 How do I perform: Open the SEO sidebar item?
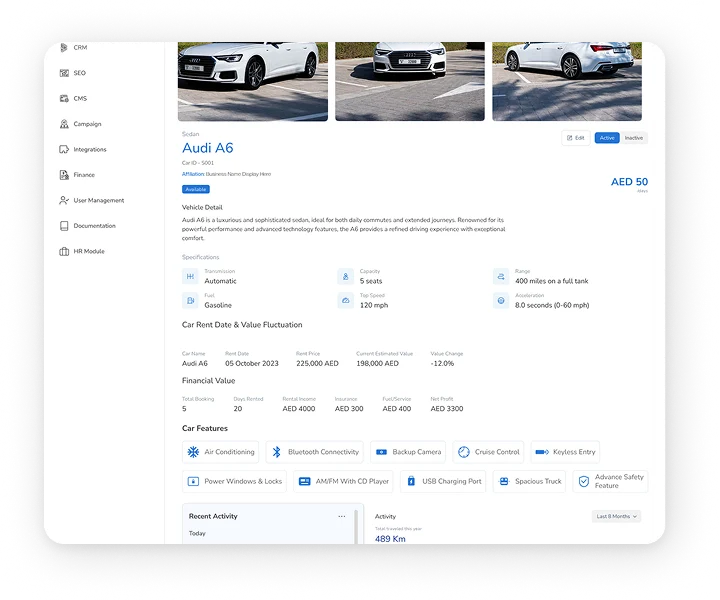79,73
